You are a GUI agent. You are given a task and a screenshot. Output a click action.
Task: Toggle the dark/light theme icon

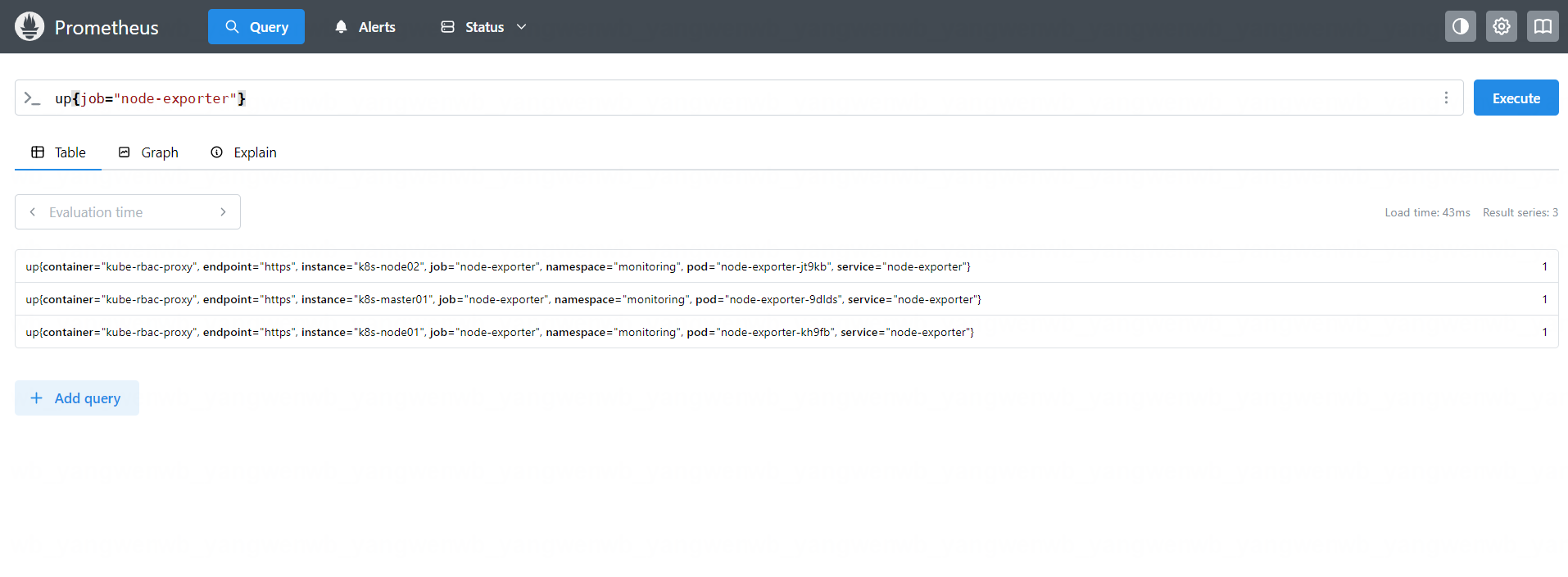coord(1460,27)
